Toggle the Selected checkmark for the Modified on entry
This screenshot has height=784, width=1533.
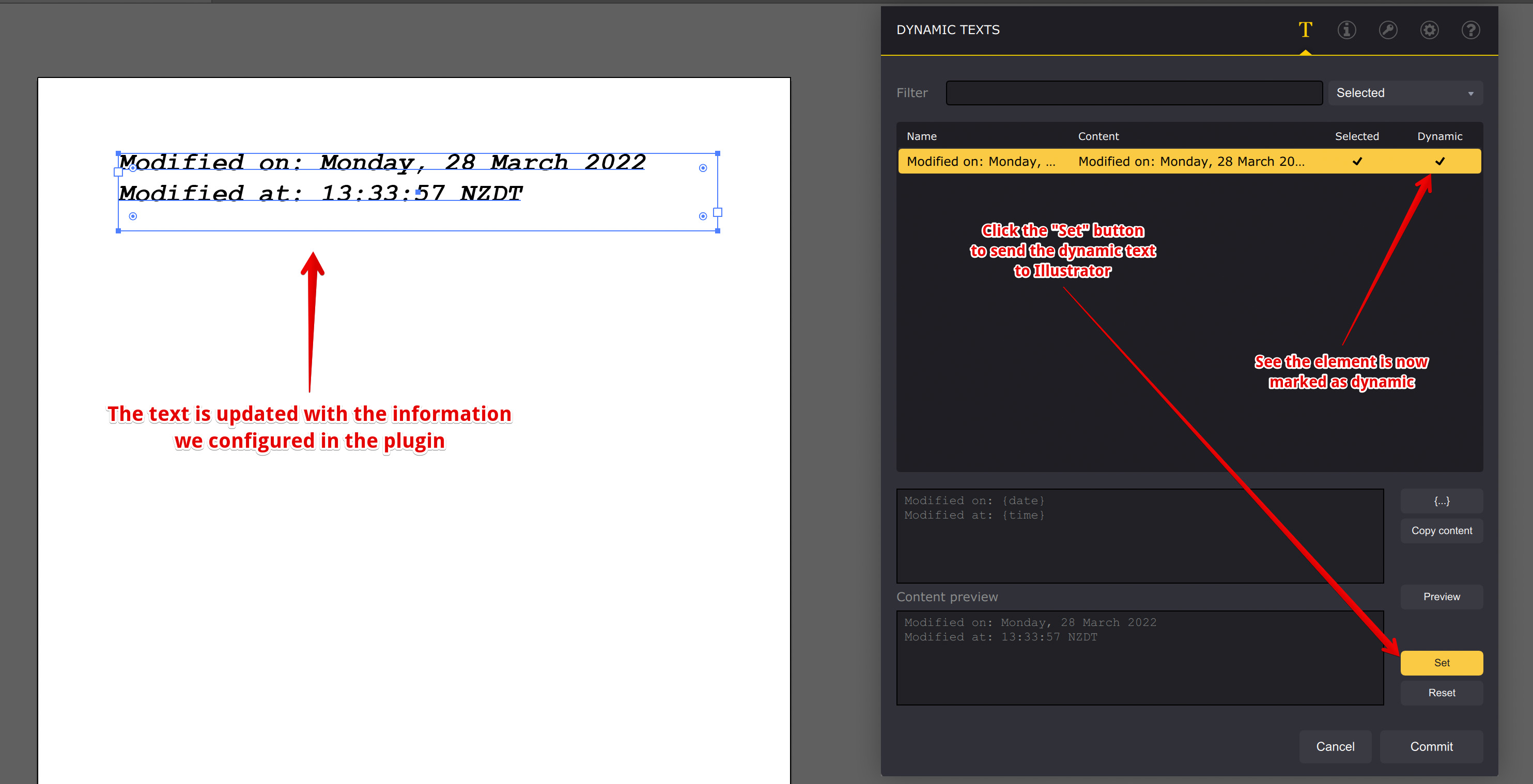click(1357, 161)
